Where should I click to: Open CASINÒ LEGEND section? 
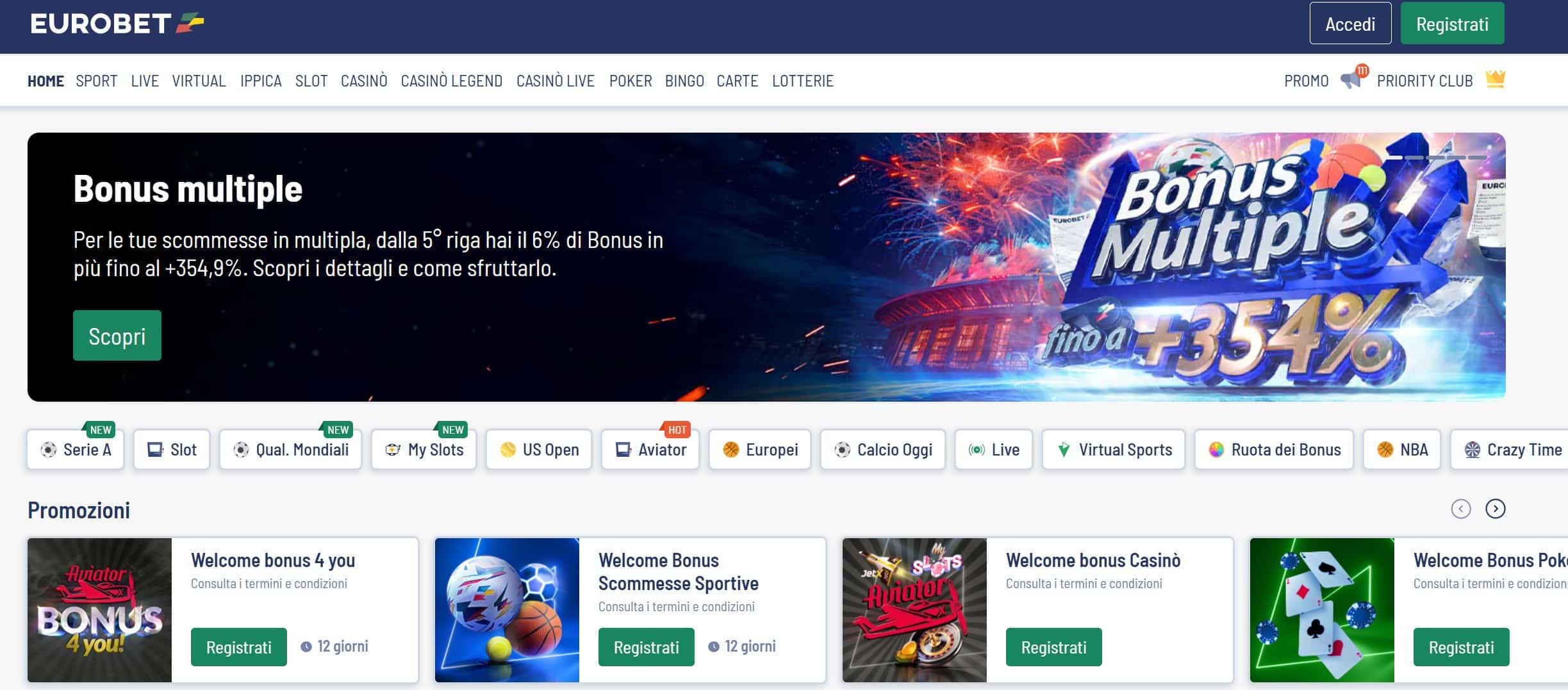[452, 81]
